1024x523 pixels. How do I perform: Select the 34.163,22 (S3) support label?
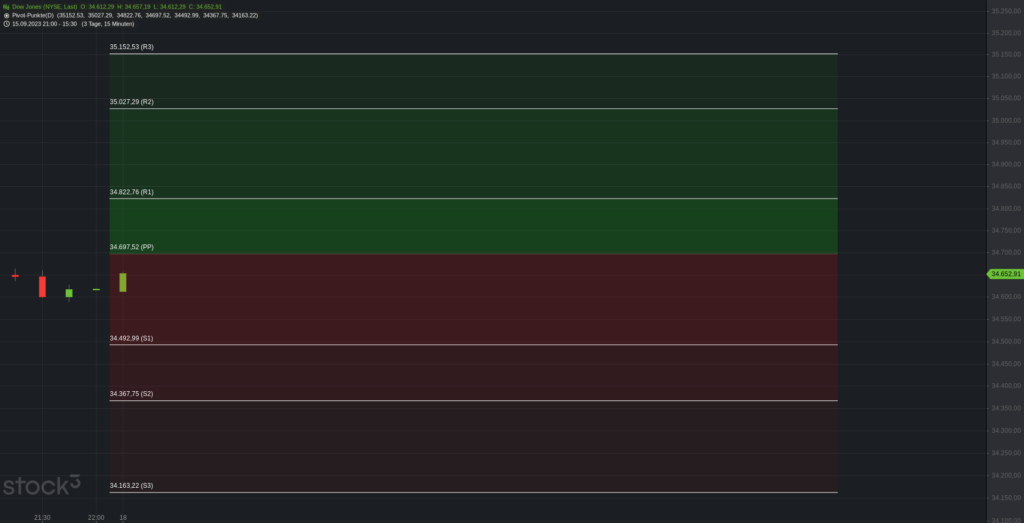coord(131,486)
